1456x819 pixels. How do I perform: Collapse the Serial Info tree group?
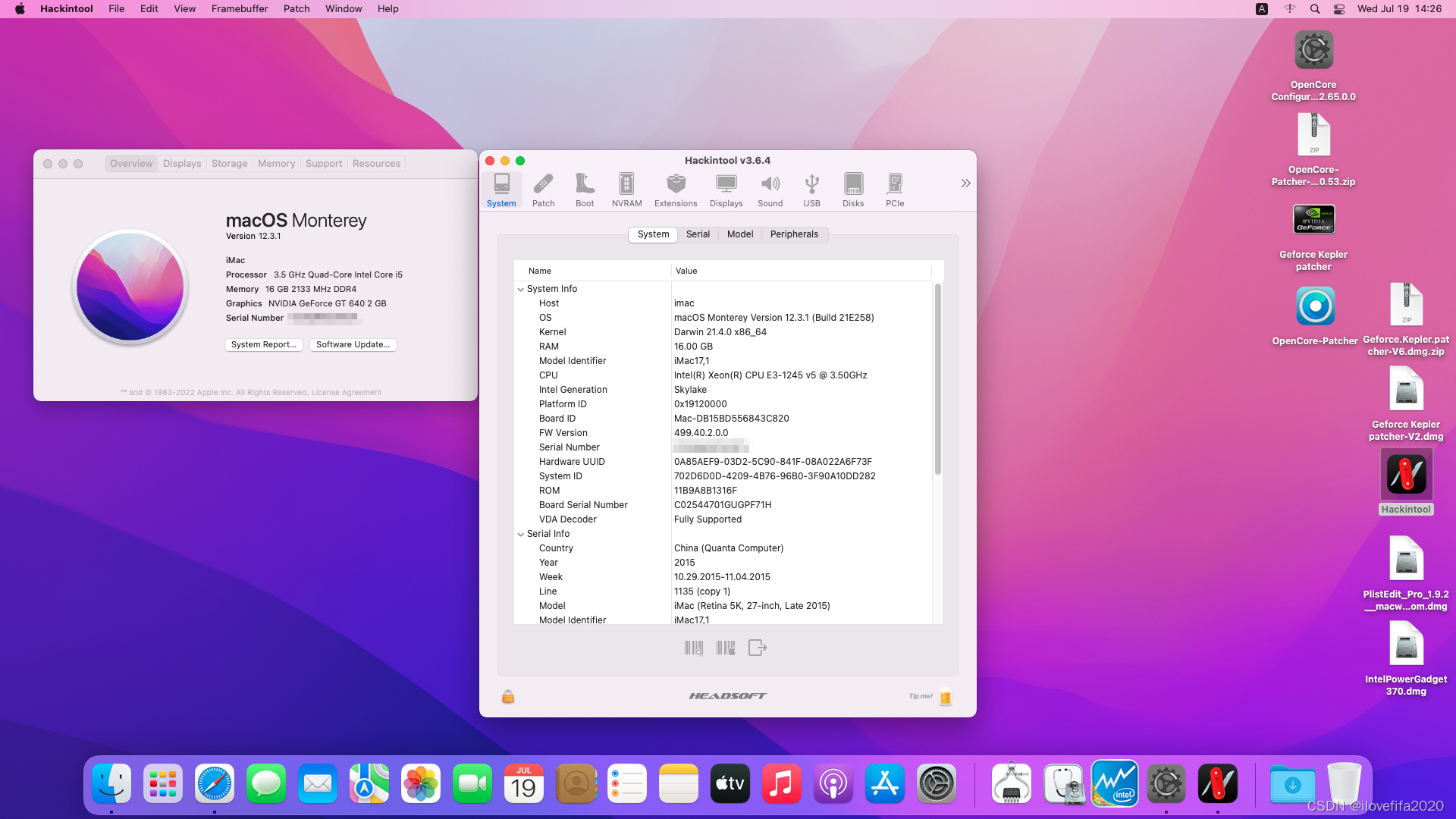[520, 534]
